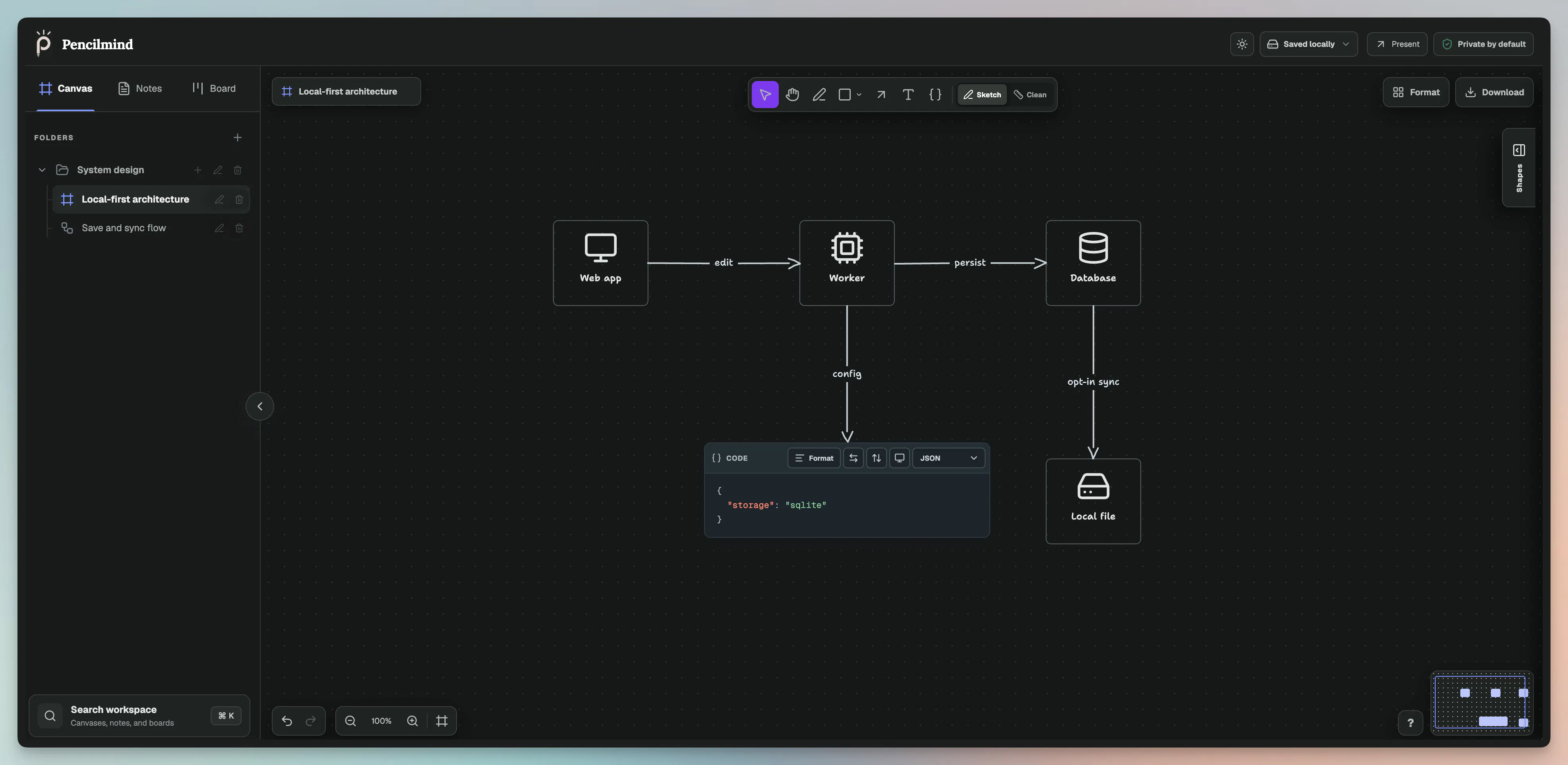Click the 'config' connector label

tap(847, 374)
